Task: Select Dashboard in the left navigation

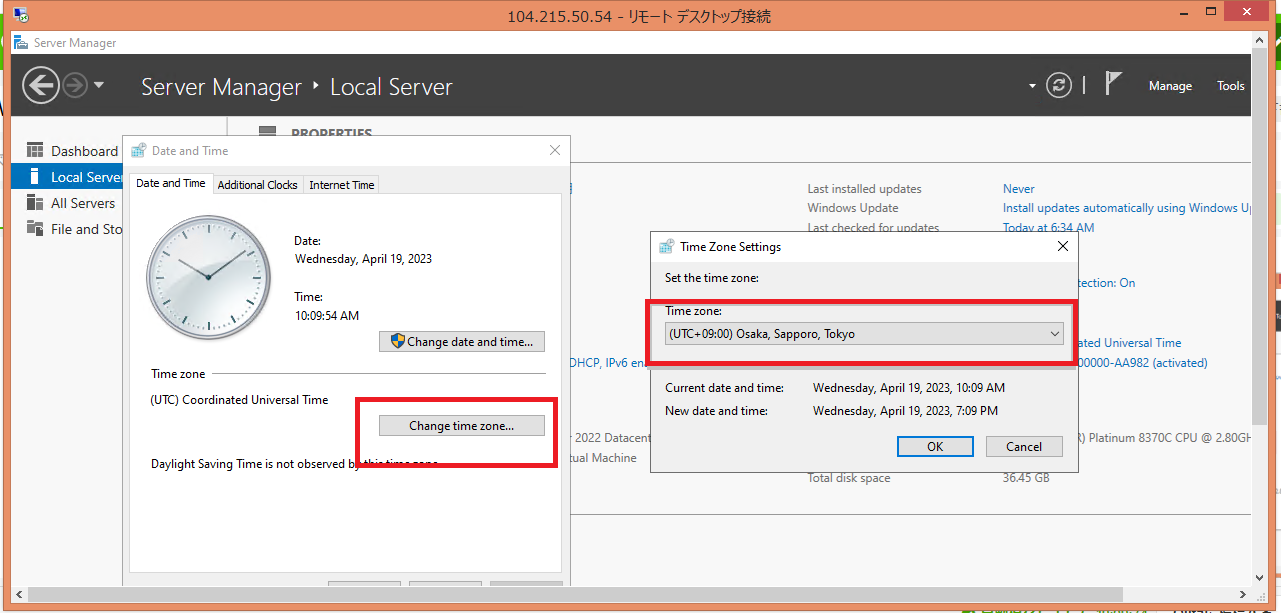Action: coord(84,151)
